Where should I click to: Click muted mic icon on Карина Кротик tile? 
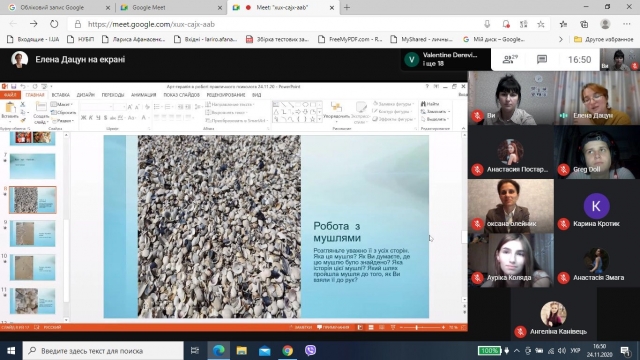[x=564, y=224]
